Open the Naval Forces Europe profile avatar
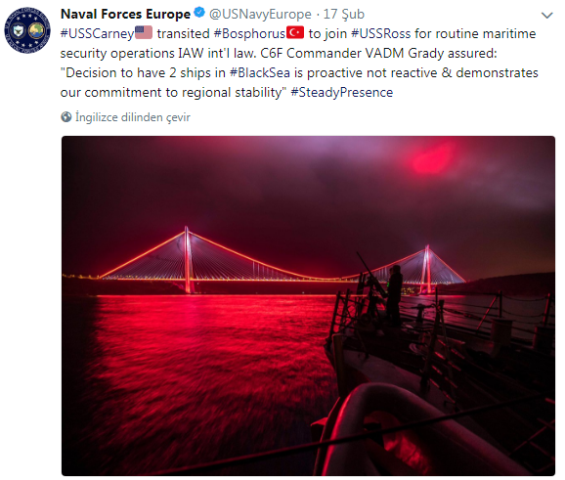 (x=27, y=30)
